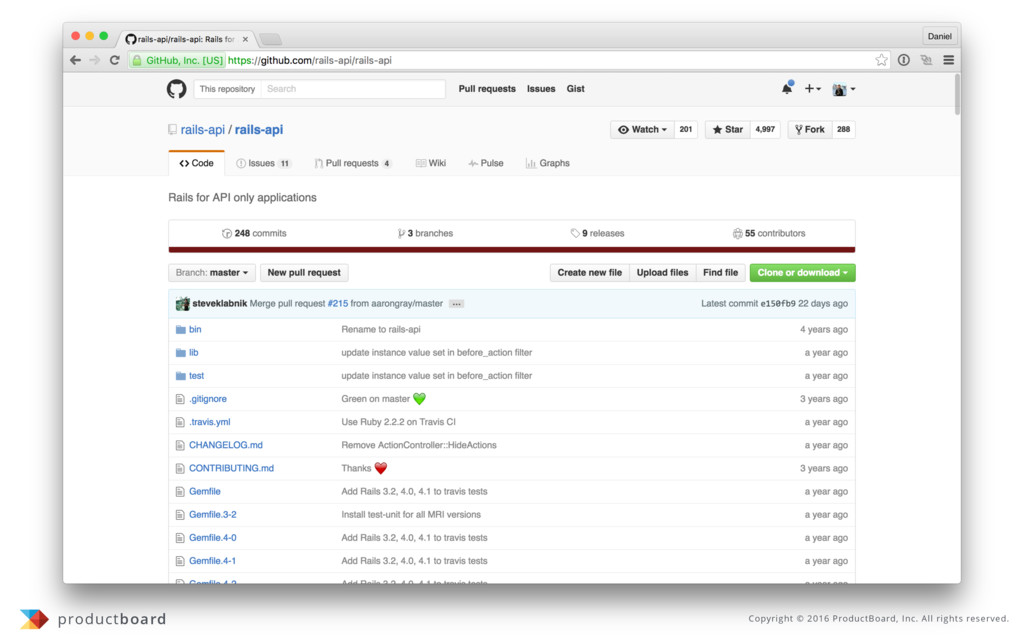Viewport: 1024px width, 640px height.
Task: Open the Graphs tab
Action: pyautogui.click(x=548, y=163)
